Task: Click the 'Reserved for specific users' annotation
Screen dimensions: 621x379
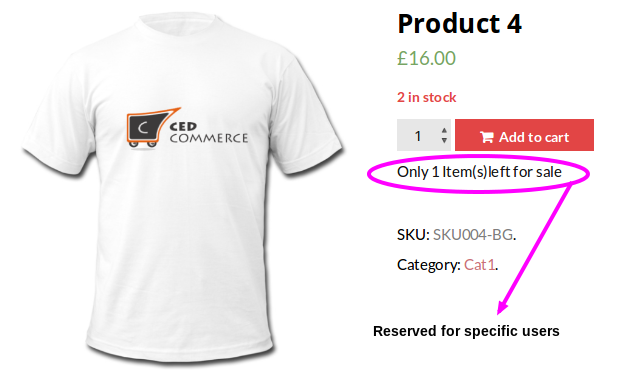Action: pos(466,331)
